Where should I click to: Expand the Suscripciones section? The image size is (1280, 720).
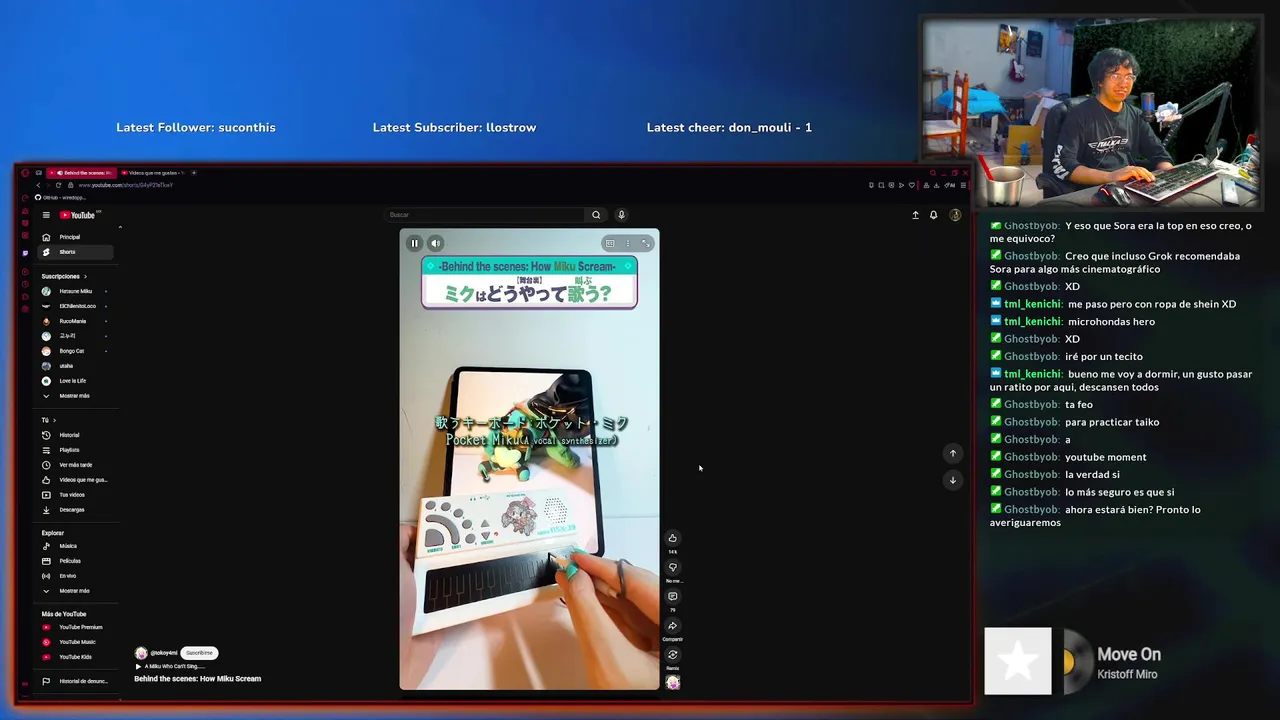tap(64, 276)
